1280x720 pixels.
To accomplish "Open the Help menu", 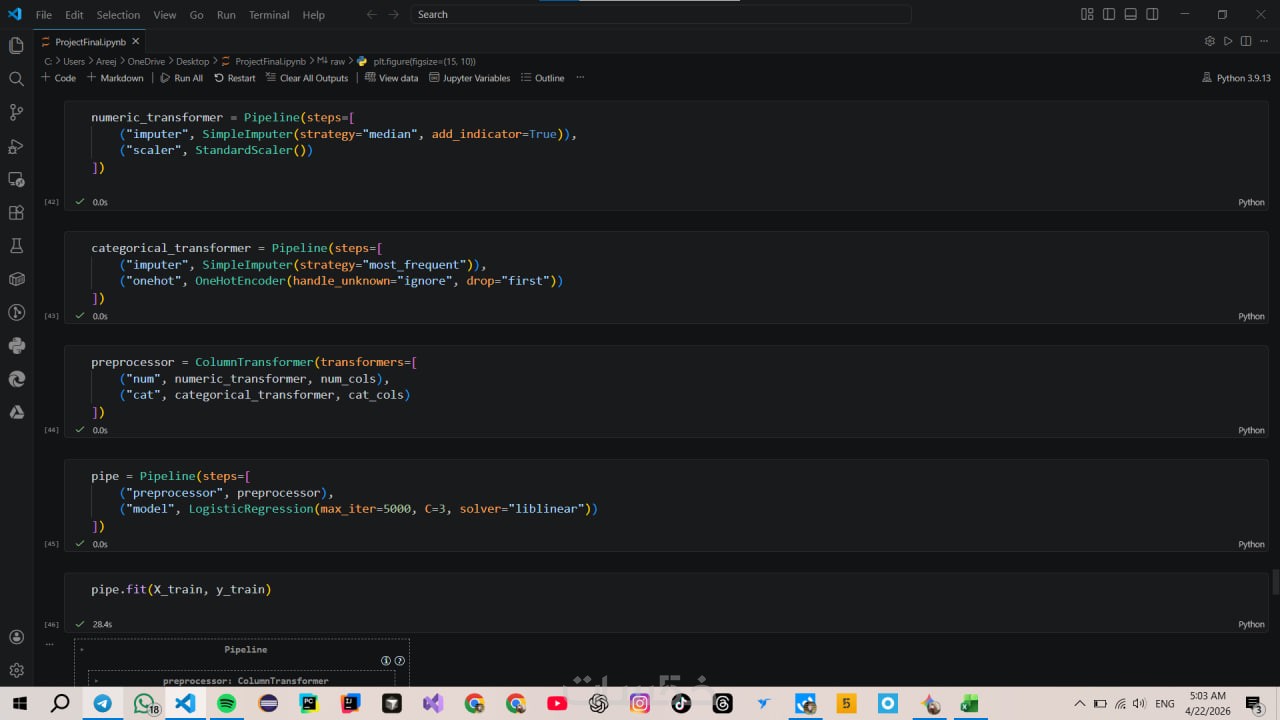I will click(x=313, y=15).
